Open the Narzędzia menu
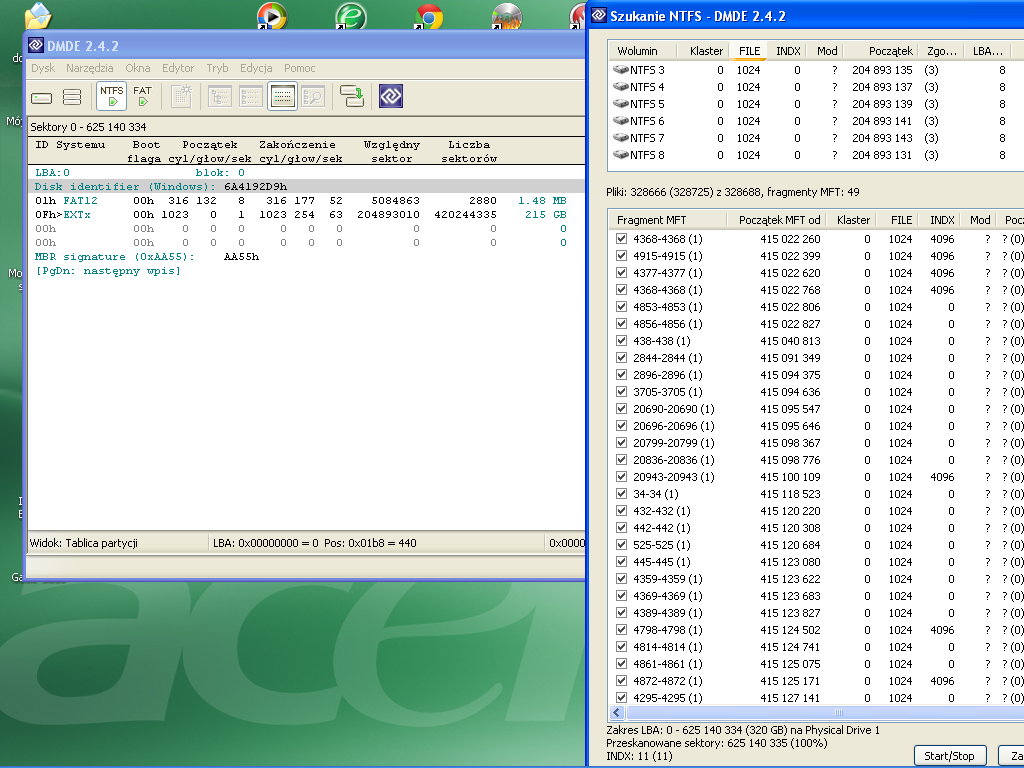The height and width of the screenshot is (768, 1024). tap(89, 68)
